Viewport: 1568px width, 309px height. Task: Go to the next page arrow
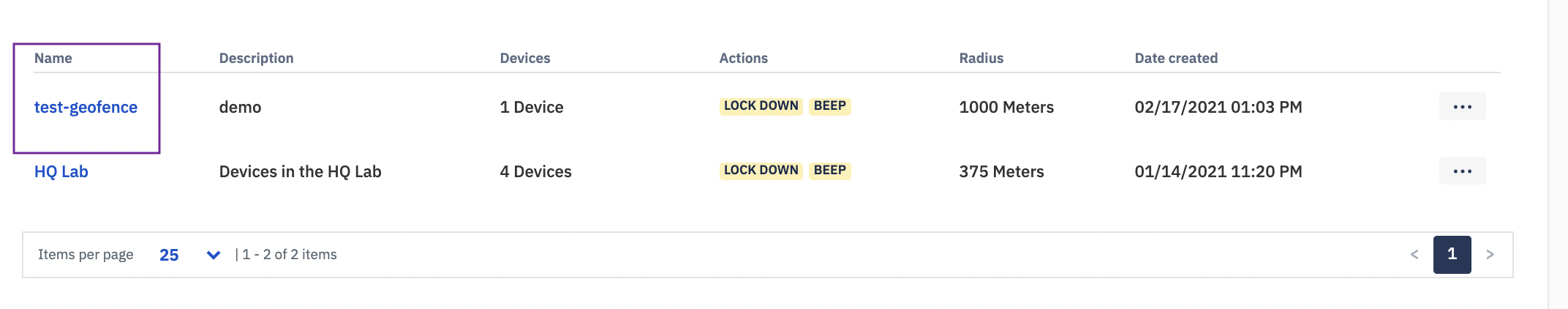[x=1490, y=255]
